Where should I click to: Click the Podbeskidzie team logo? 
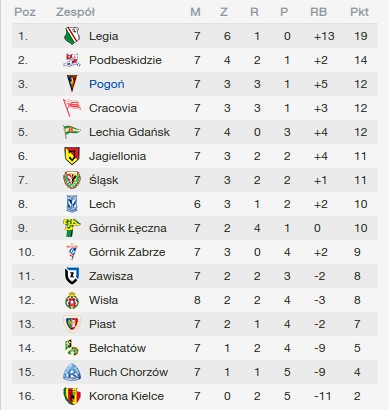click(72, 60)
